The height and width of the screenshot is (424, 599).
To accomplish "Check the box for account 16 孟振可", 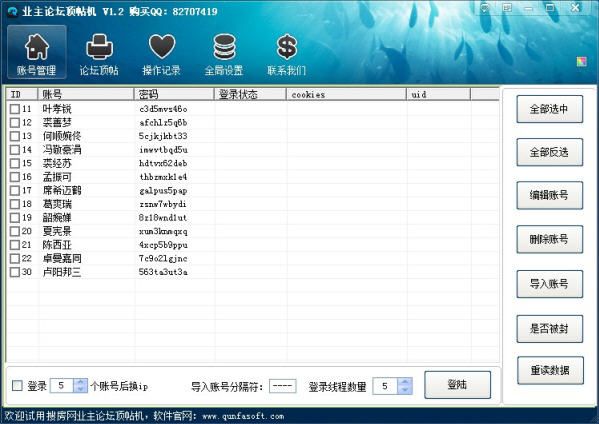I will pyautogui.click(x=15, y=177).
